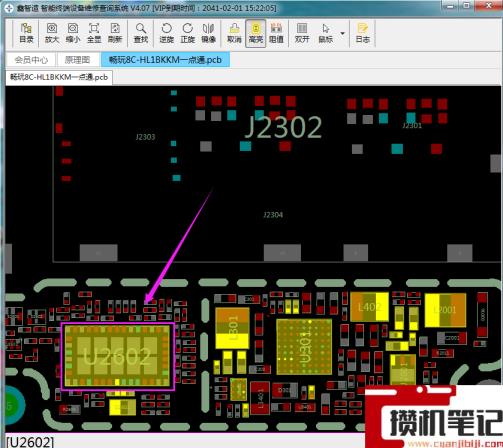This screenshot has width=503, height=448.
Task: Click the yellow L402 inductor component
Action: pyautogui.click(x=369, y=307)
